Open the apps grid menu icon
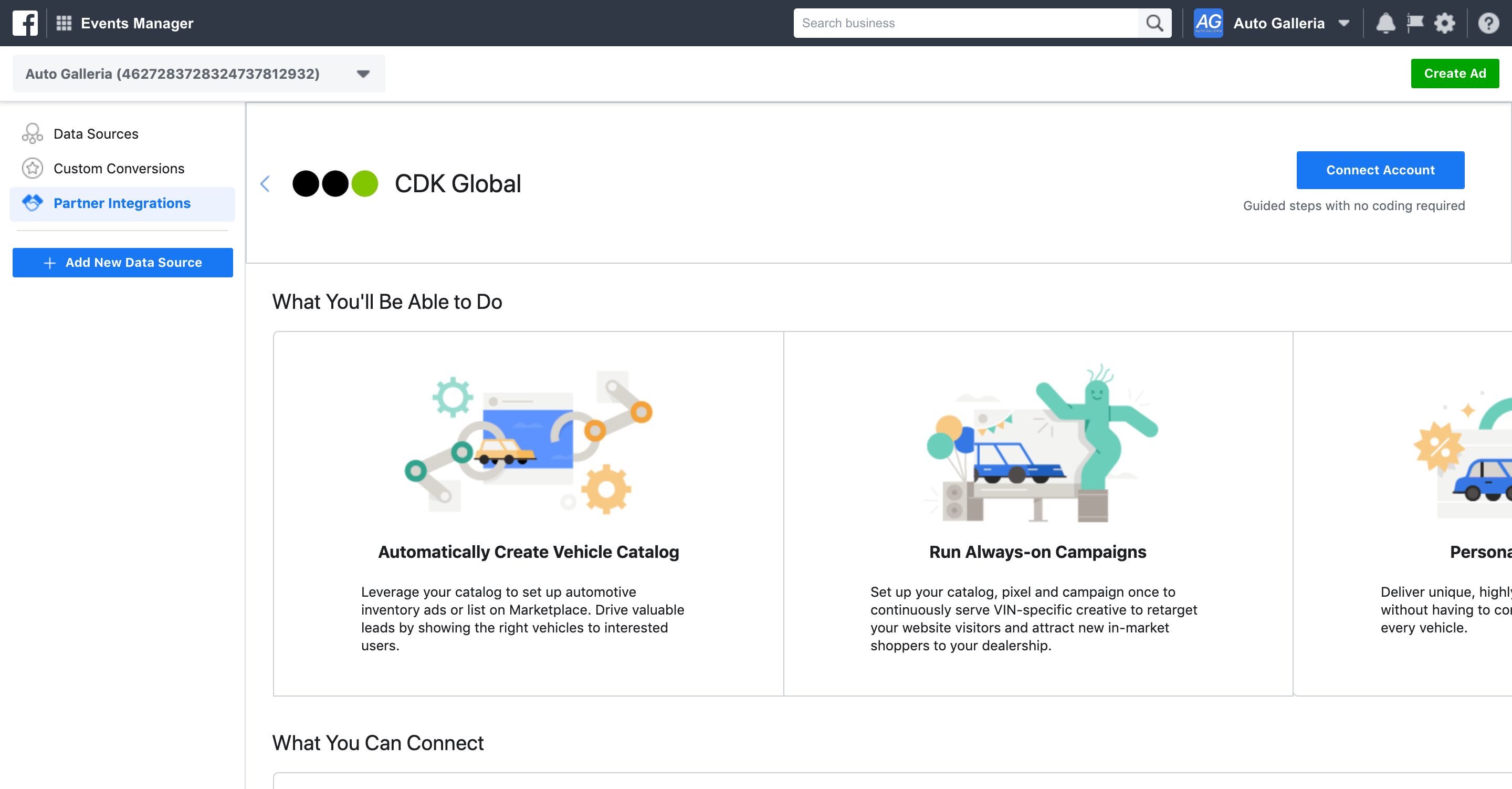 click(x=64, y=23)
